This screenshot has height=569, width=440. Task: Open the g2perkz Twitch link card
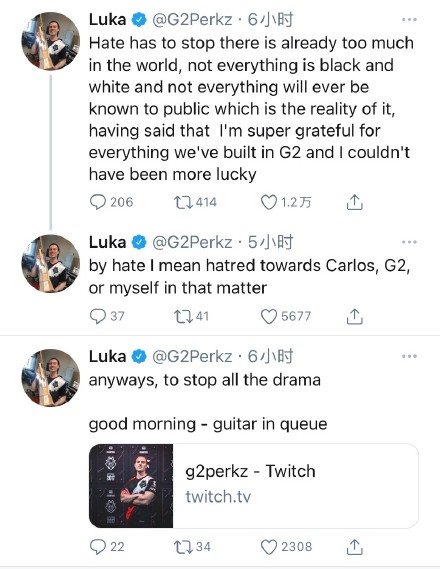[x=254, y=486]
